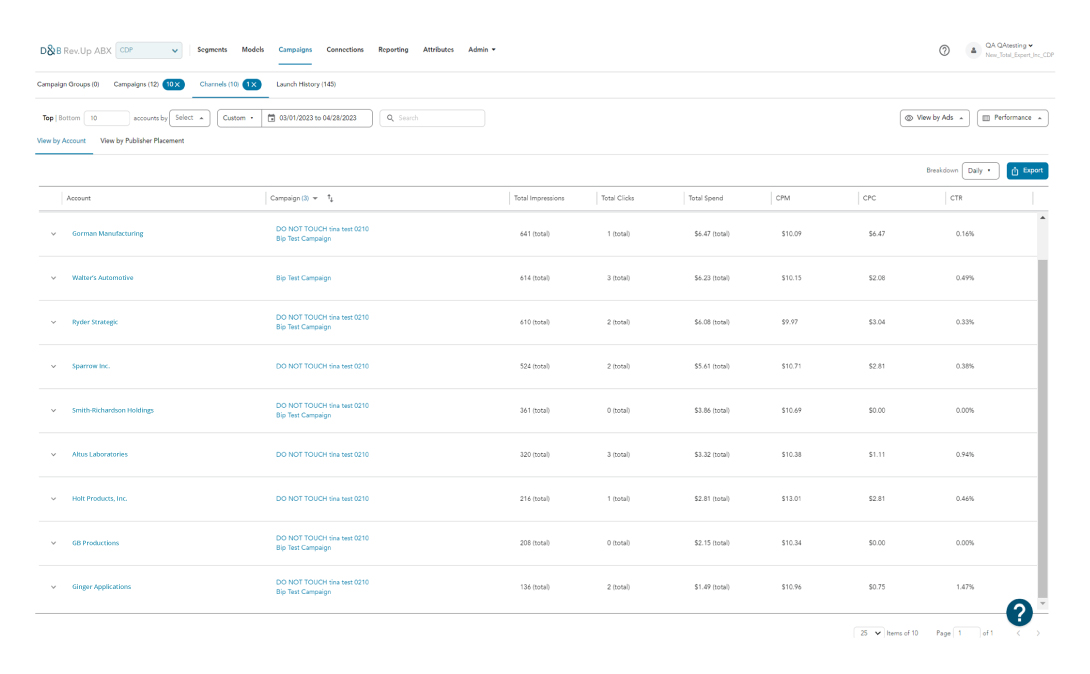Click the D&B Rev.Up ABX logo
The height and width of the screenshot is (674, 1090).
[x=75, y=51]
